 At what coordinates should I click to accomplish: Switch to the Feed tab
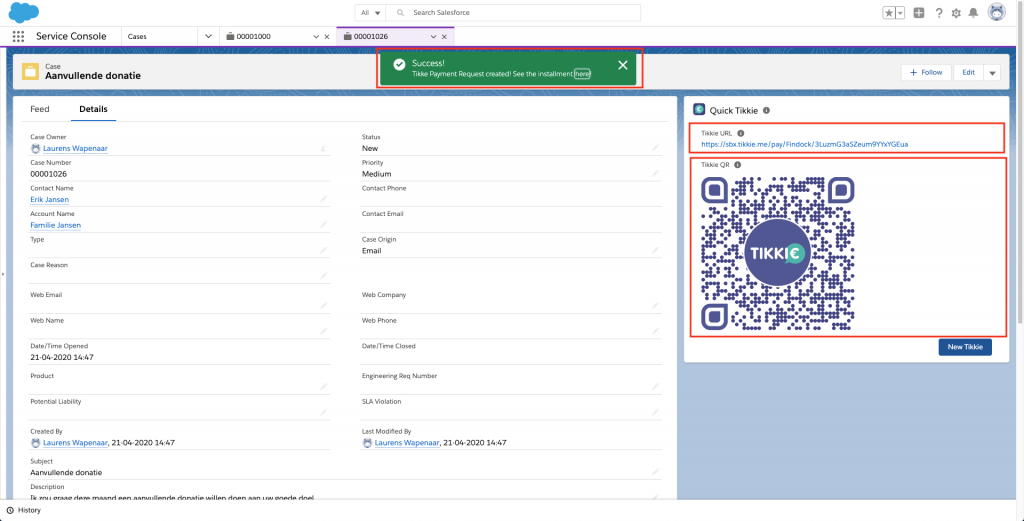(40, 109)
